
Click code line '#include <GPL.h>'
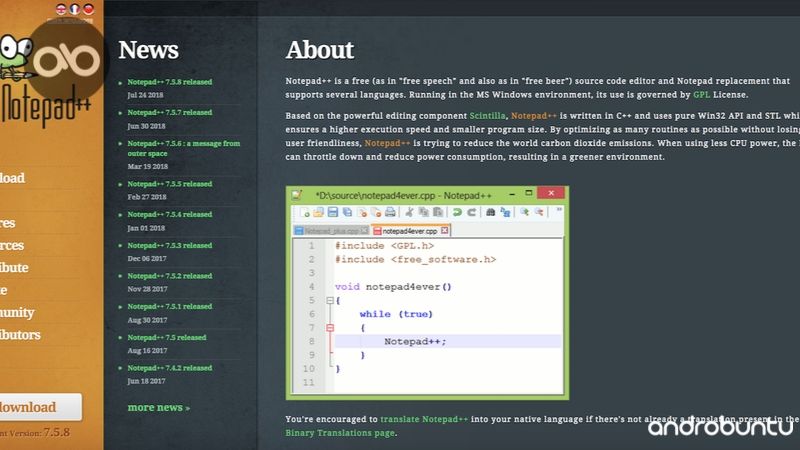pyautogui.click(x=384, y=246)
